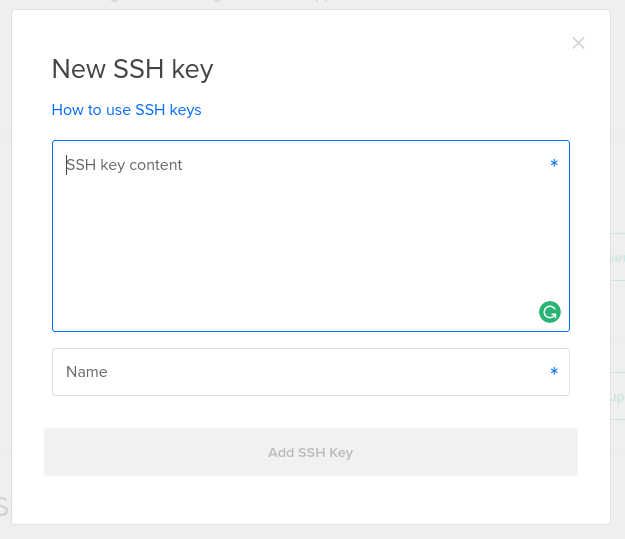Click the Name placeholder label
This screenshot has height=539, width=625.
87,372
